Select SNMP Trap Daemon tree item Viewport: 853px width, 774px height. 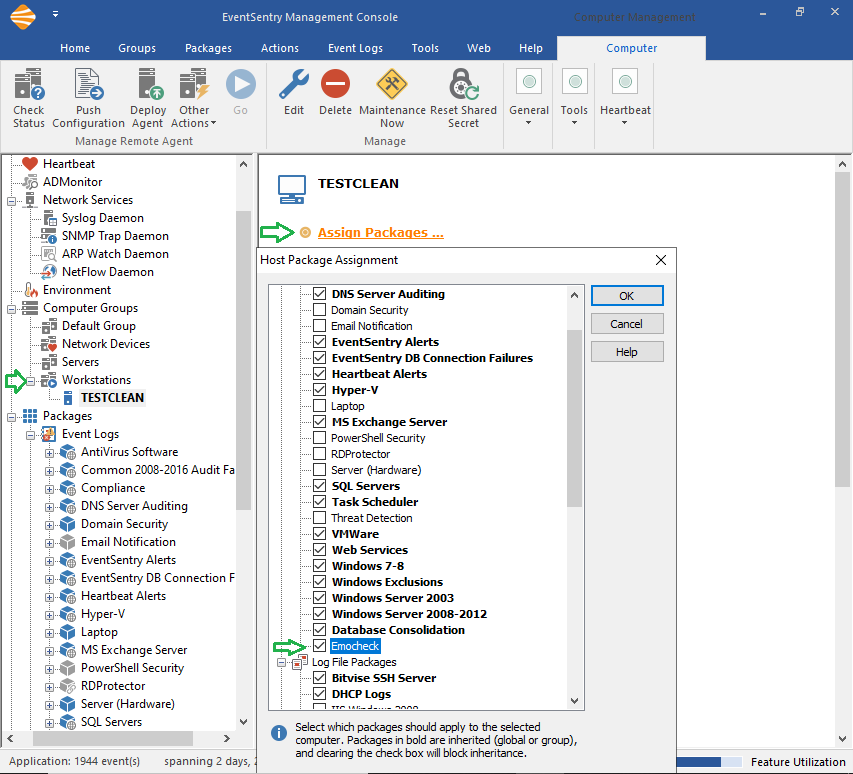(115, 236)
